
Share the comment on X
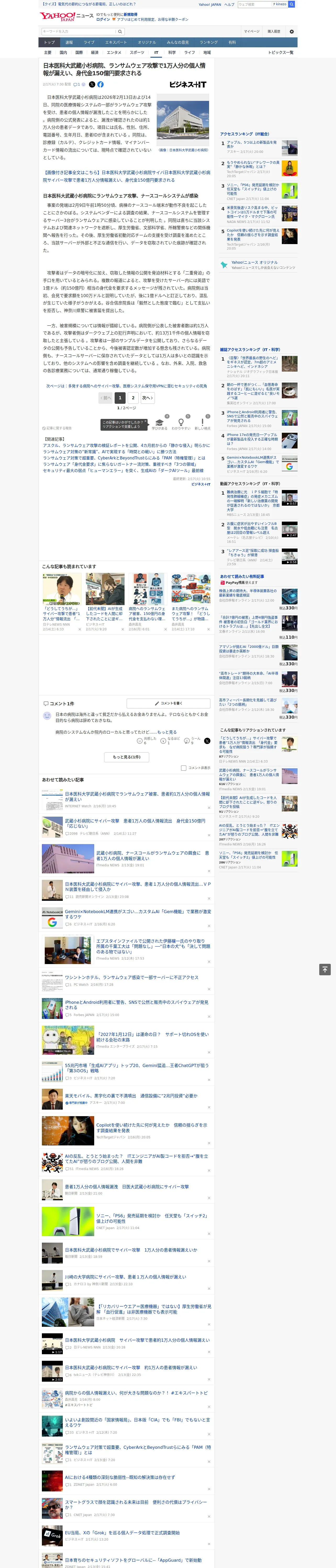pos(207,741)
